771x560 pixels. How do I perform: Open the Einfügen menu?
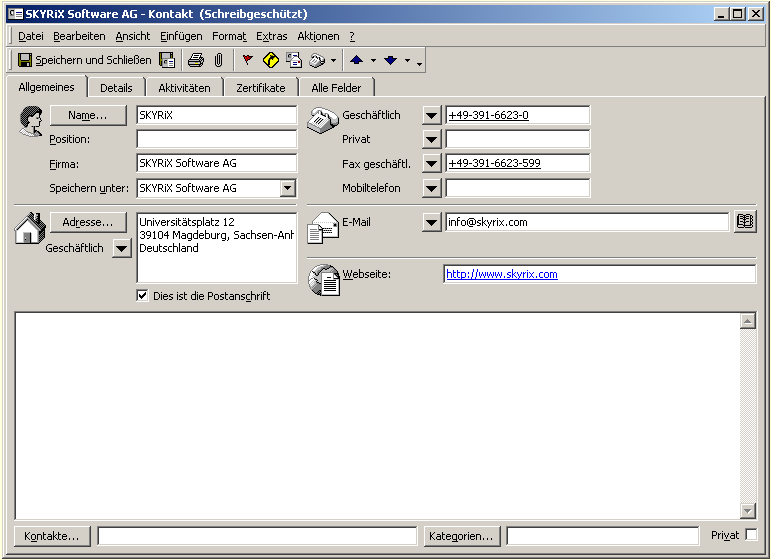point(181,36)
